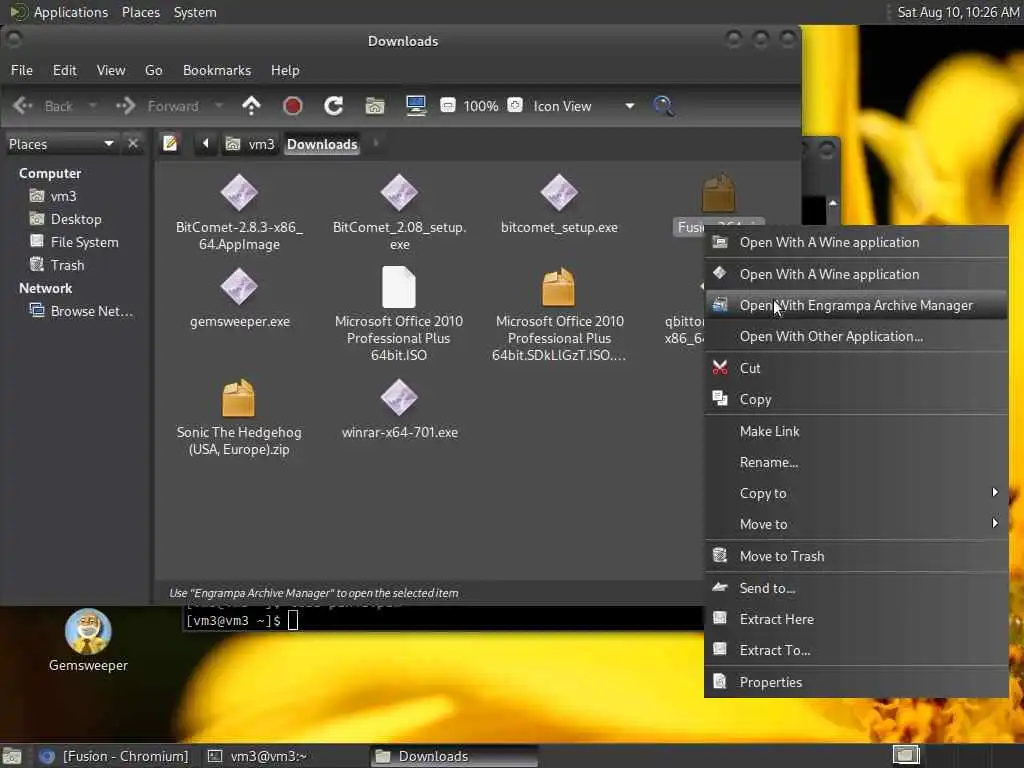
Task: Zoom out with the minus icon
Action: (x=448, y=105)
